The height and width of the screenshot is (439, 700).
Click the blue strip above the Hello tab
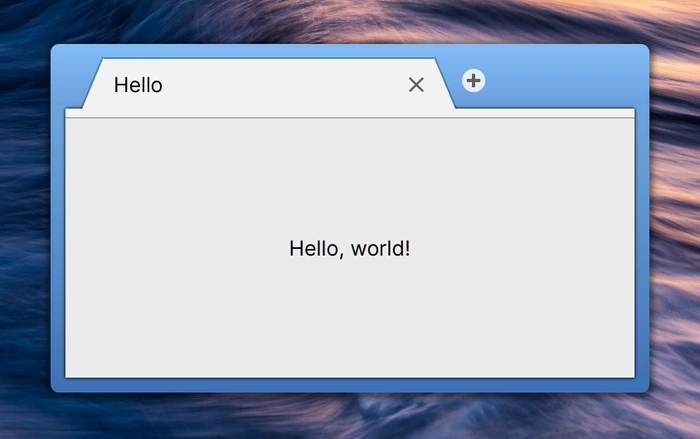(x=269, y=51)
